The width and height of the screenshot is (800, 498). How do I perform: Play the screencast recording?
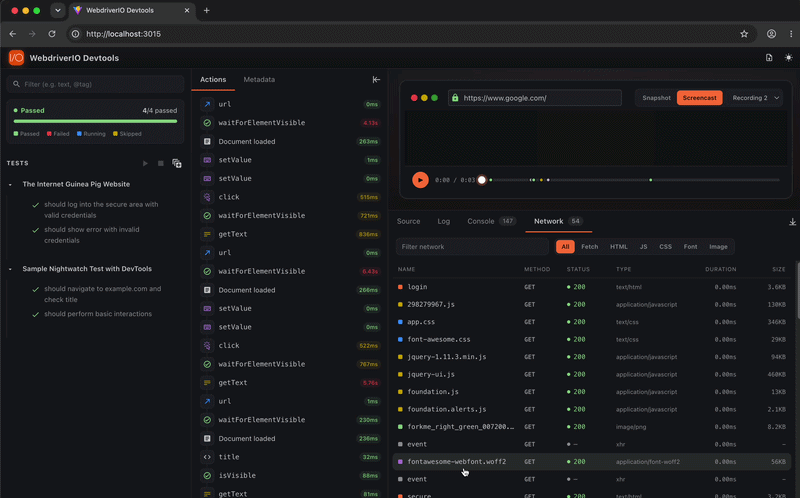[x=420, y=180]
